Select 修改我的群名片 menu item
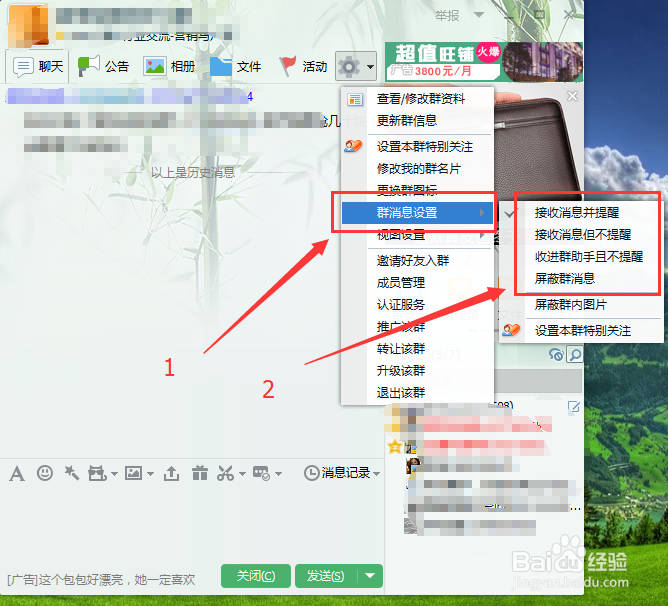The image size is (668, 606). [x=418, y=168]
